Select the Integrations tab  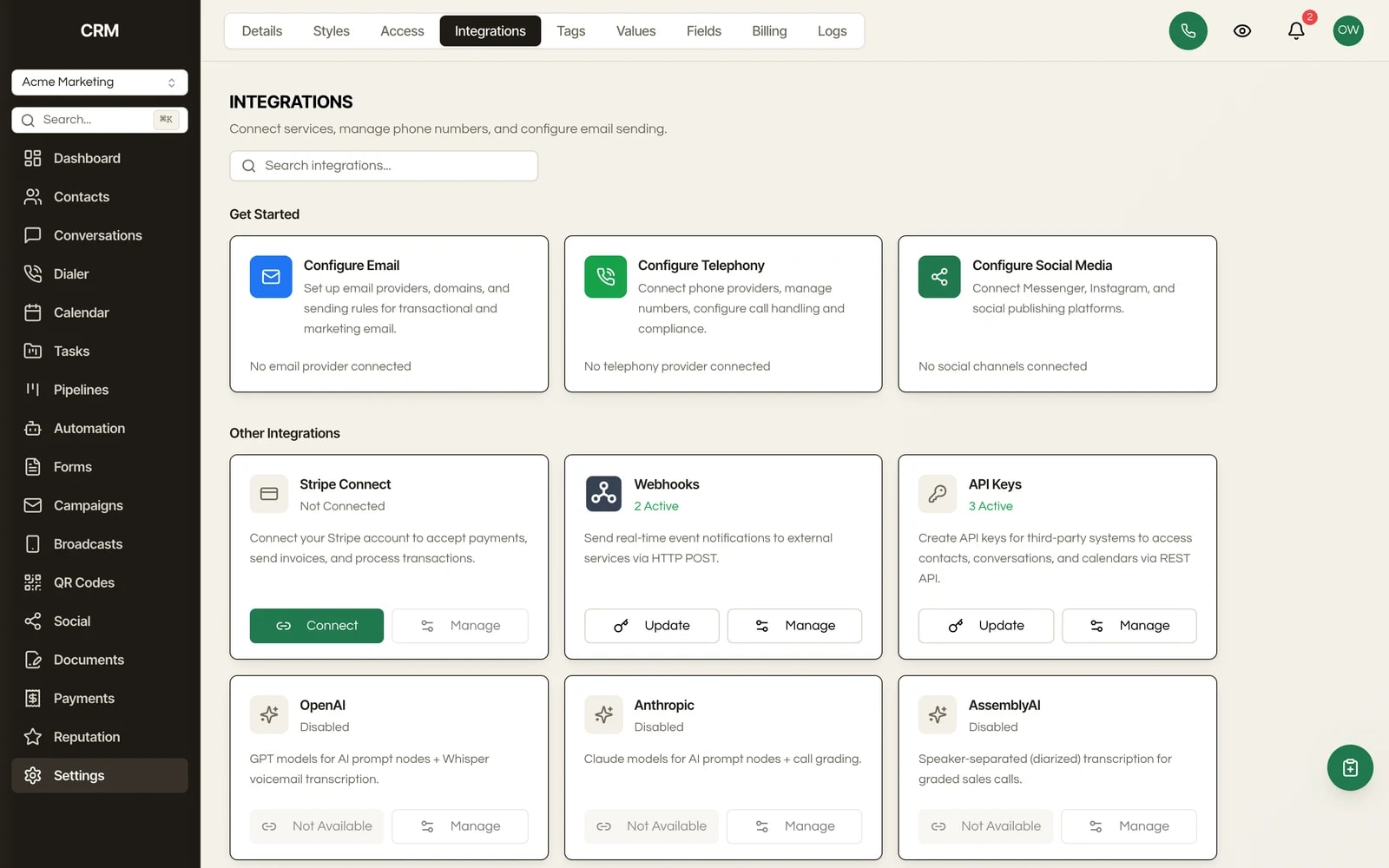tap(490, 31)
